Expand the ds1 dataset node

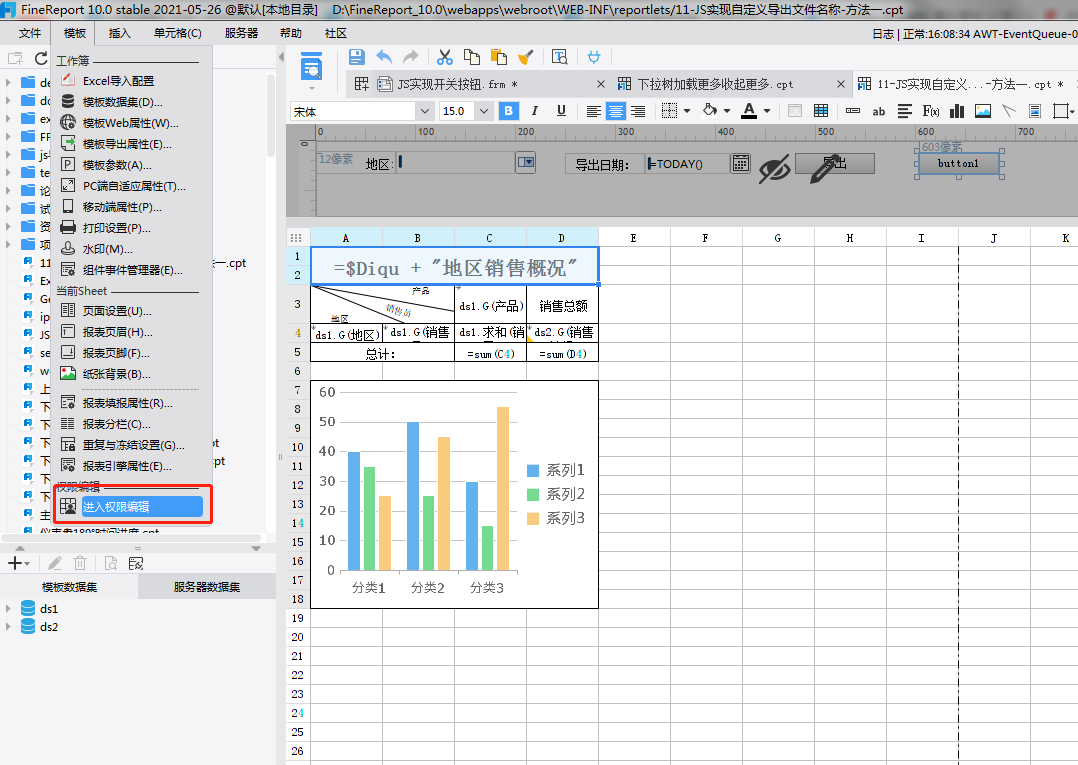(x=8, y=608)
